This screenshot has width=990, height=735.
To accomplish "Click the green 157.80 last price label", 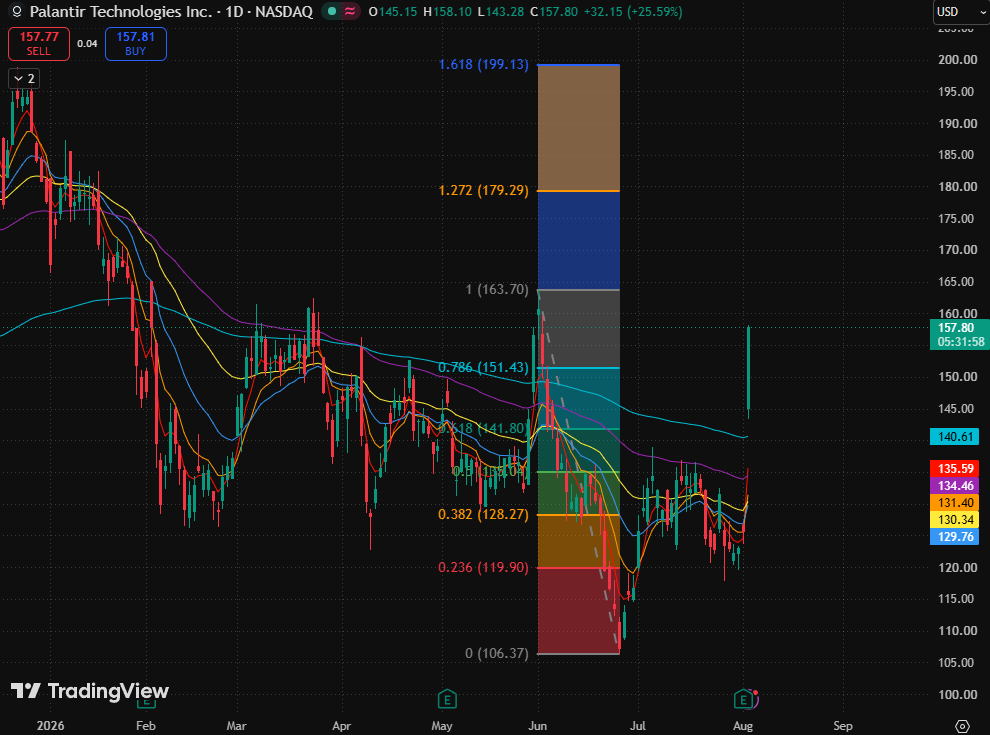I will coord(960,335).
